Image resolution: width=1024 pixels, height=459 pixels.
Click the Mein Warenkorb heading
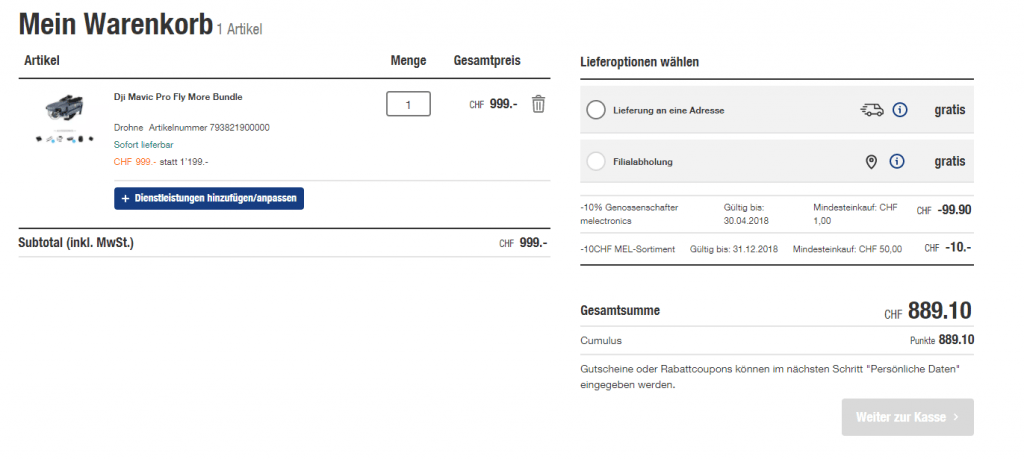[115, 25]
